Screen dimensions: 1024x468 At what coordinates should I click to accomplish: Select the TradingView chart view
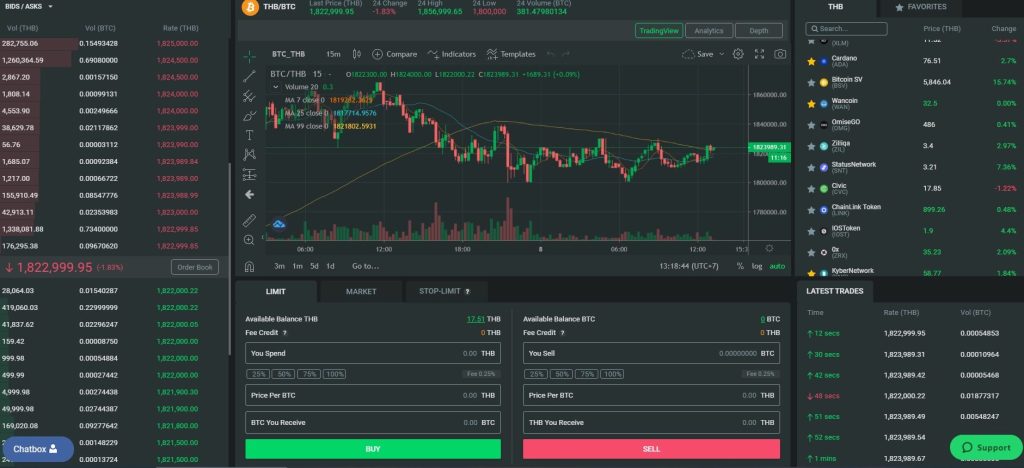coord(659,31)
